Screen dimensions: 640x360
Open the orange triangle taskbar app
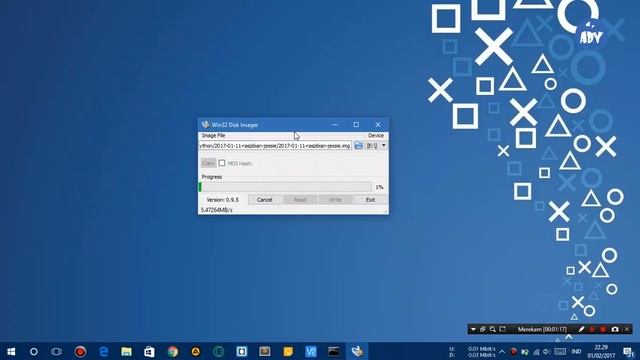pyautogui.click(x=196, y=351)
